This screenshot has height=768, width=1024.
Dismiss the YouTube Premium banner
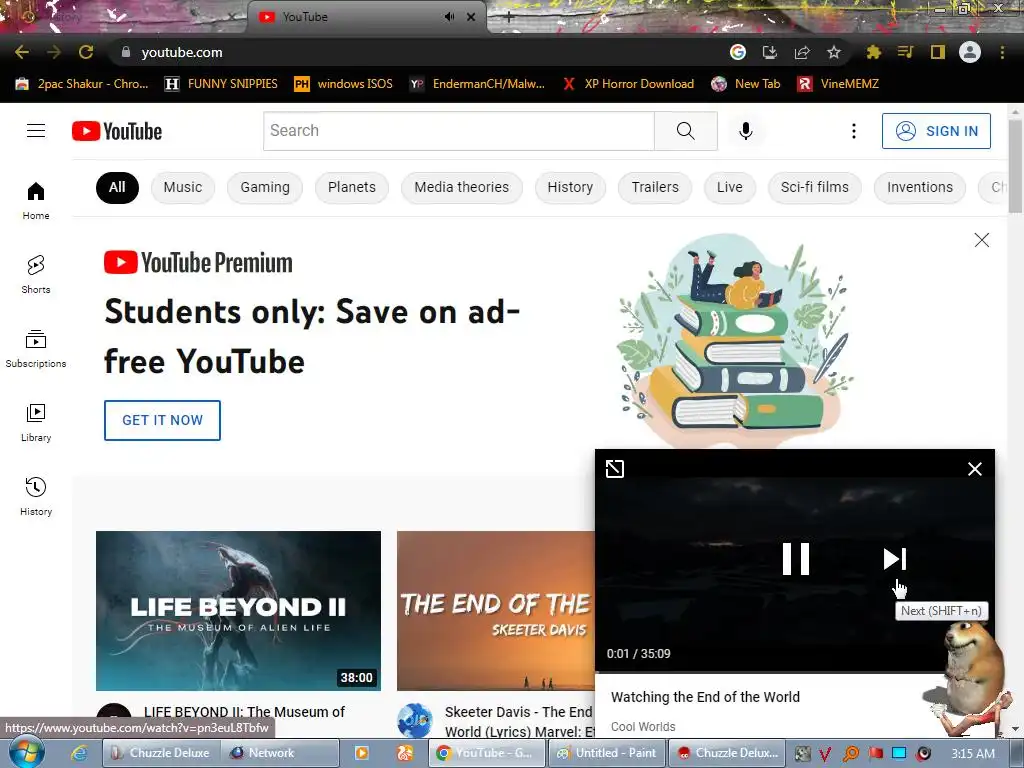(982, 240)
